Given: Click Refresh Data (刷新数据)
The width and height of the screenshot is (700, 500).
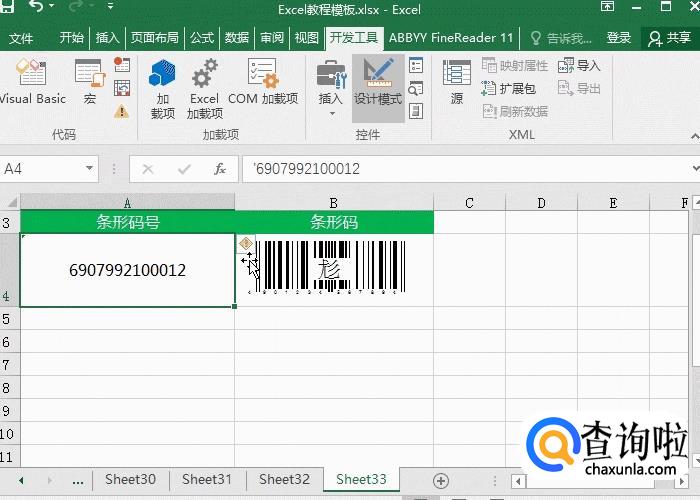Looking at the screenshot, I should (515, 111).
